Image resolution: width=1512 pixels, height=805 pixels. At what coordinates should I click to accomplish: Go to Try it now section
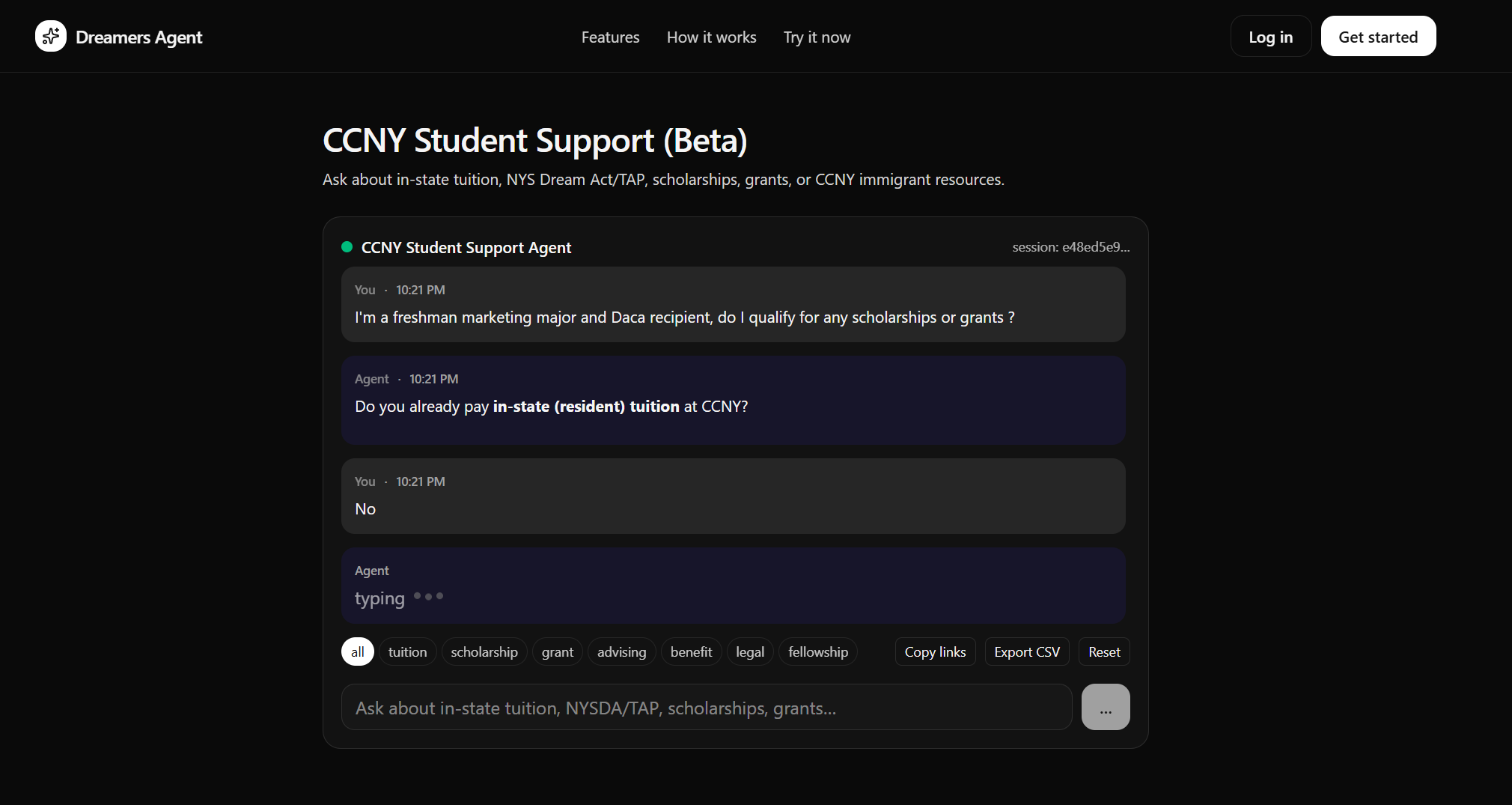click(817, 37)
